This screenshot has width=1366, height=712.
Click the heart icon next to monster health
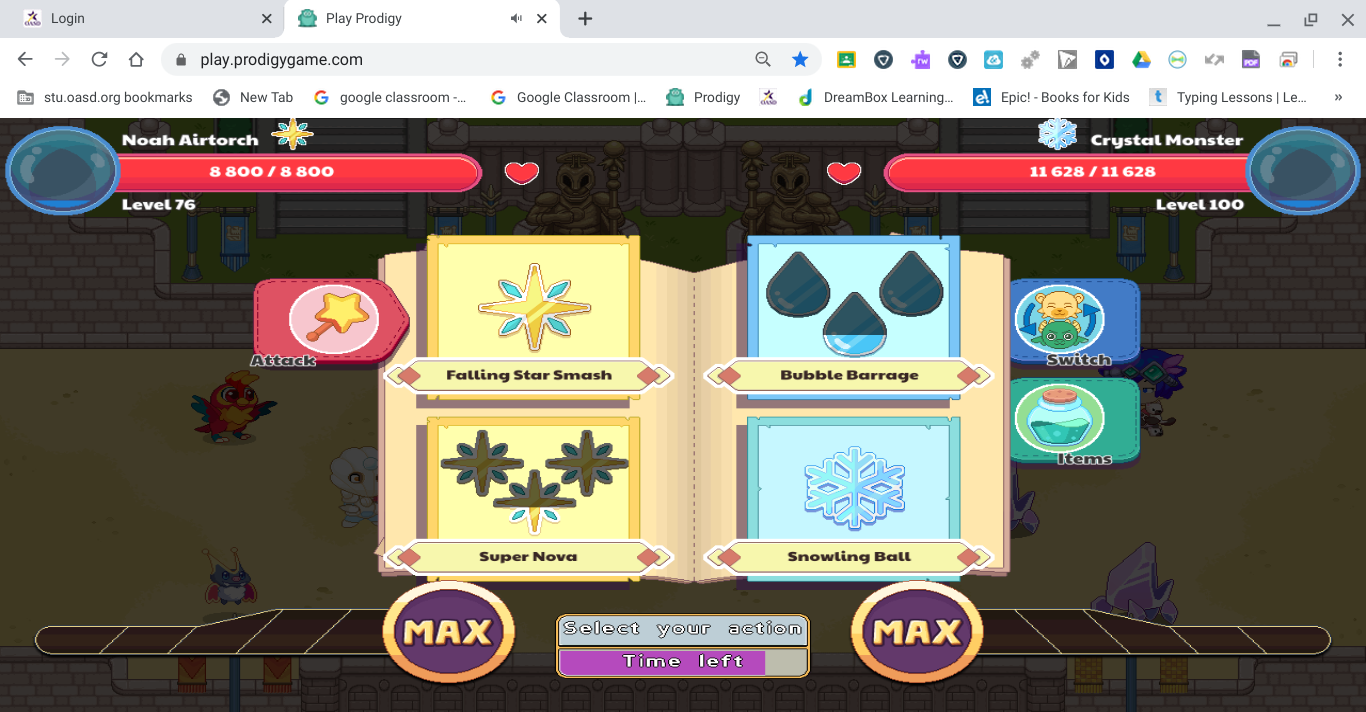[x=844, y=173]
